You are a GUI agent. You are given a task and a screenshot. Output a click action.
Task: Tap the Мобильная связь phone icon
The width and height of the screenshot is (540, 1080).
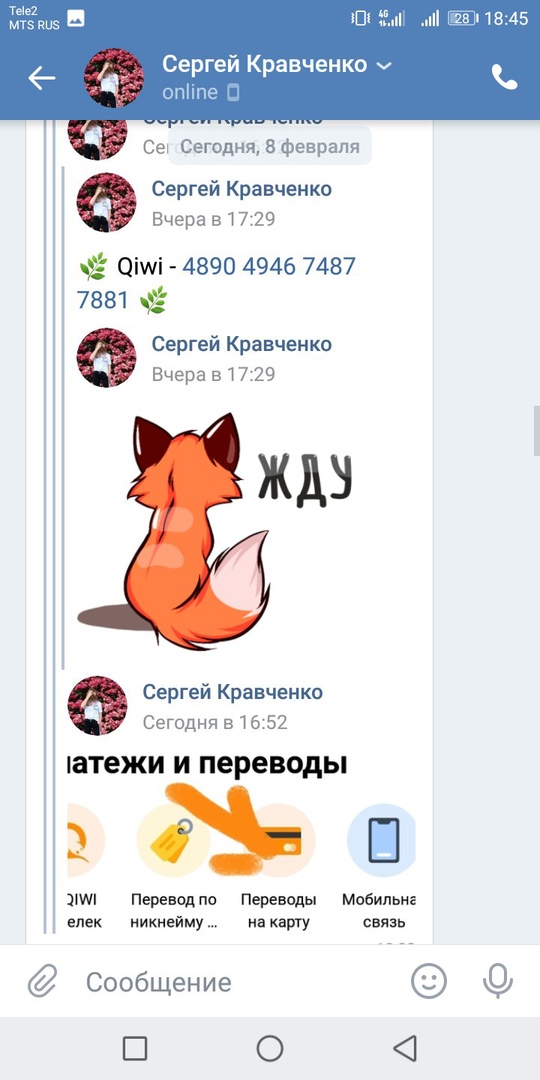(382, 840)
